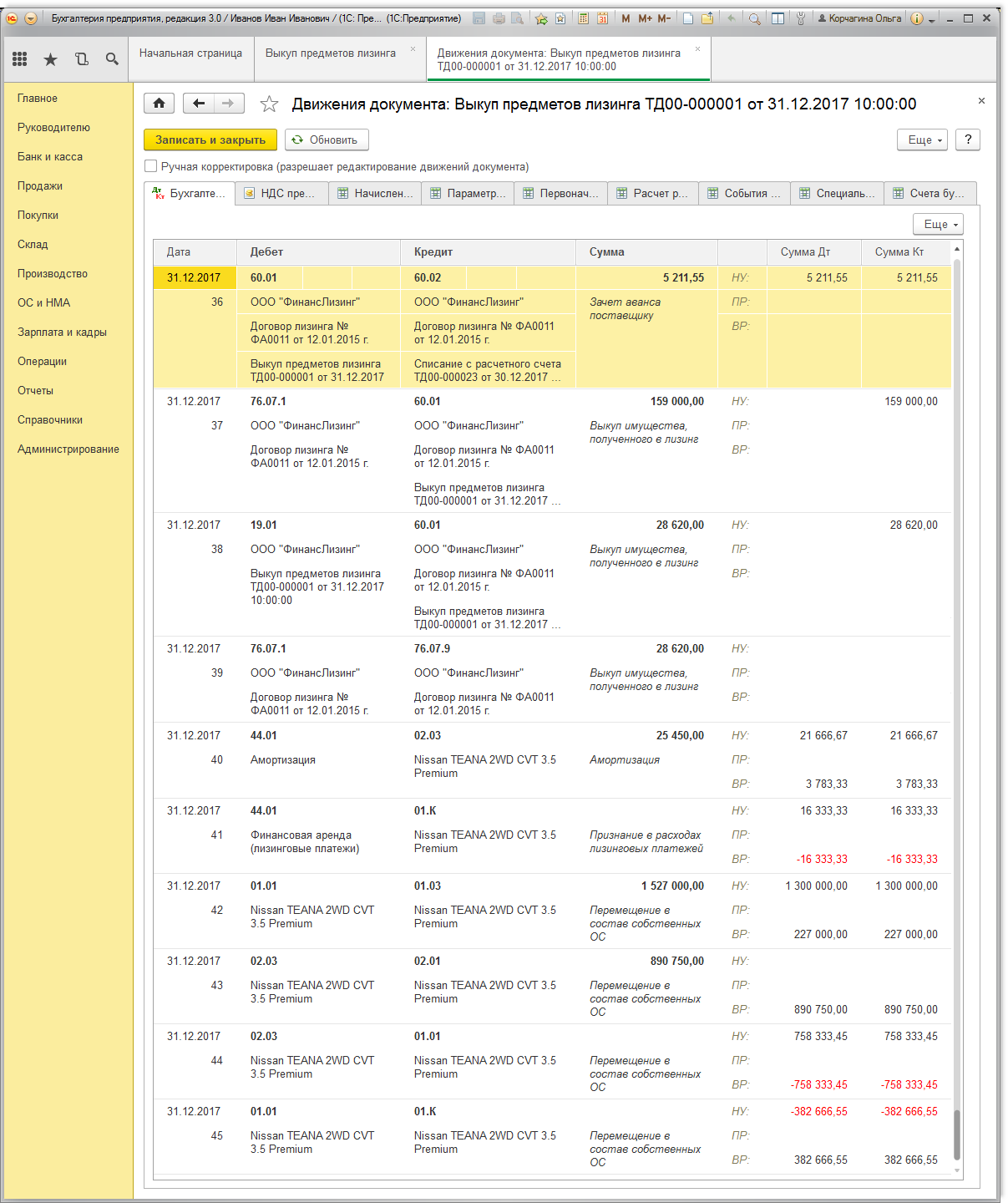Open the search magnifier in tool panel
This screenshot has height=1203, width=1008.
(112, 58)
